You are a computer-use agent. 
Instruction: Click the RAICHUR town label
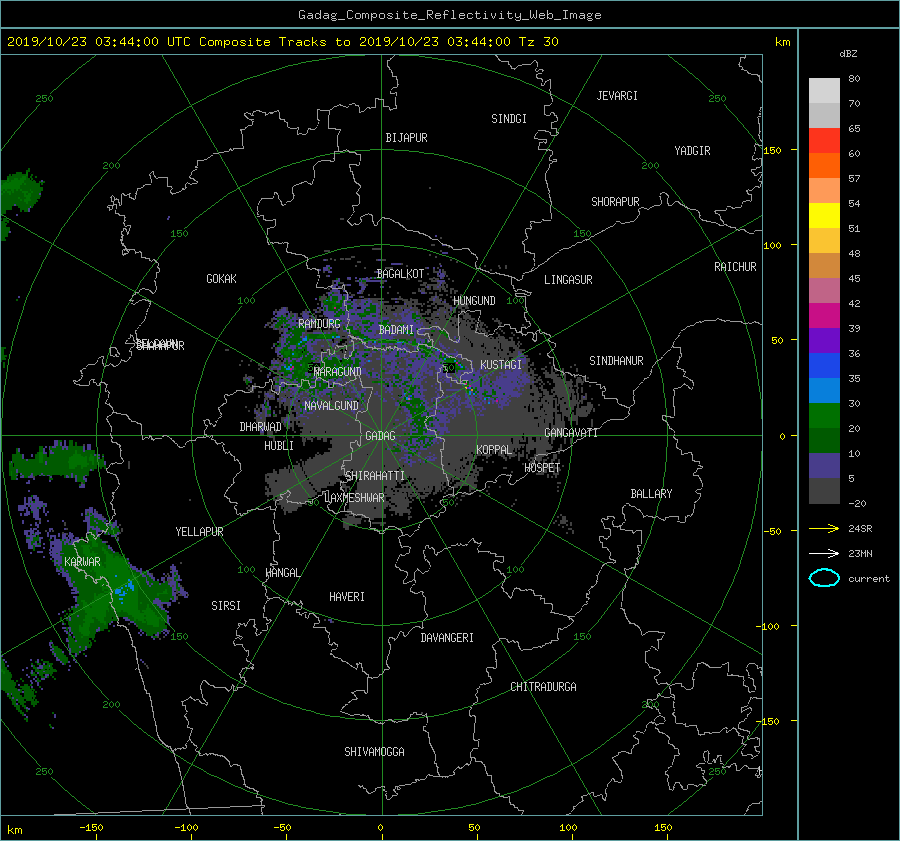pyautogui.click(x=735, y=267)
